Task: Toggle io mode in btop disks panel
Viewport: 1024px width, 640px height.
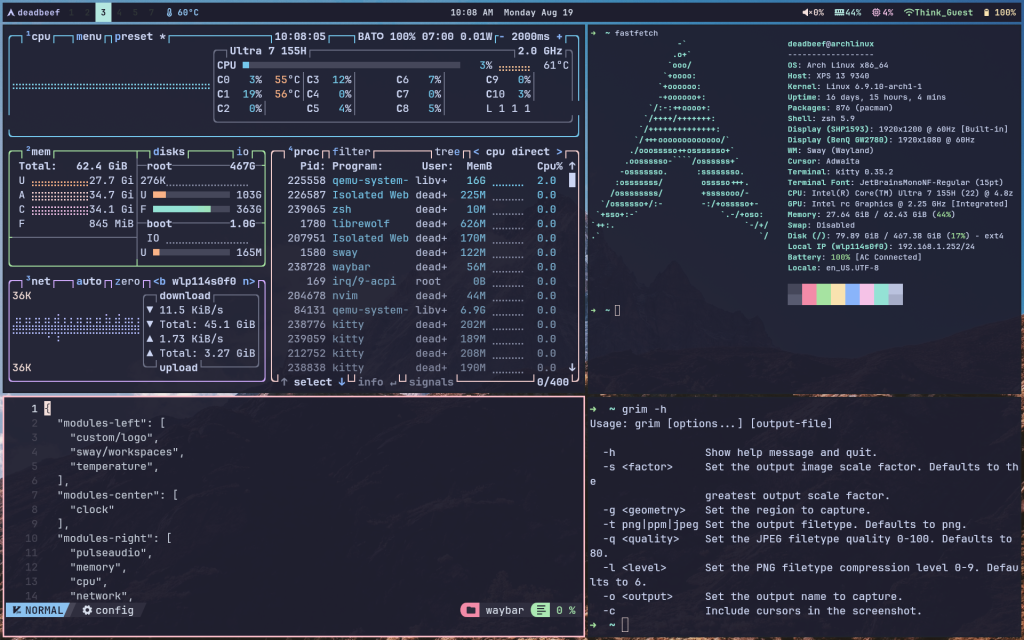Action: tap(243, 152)
